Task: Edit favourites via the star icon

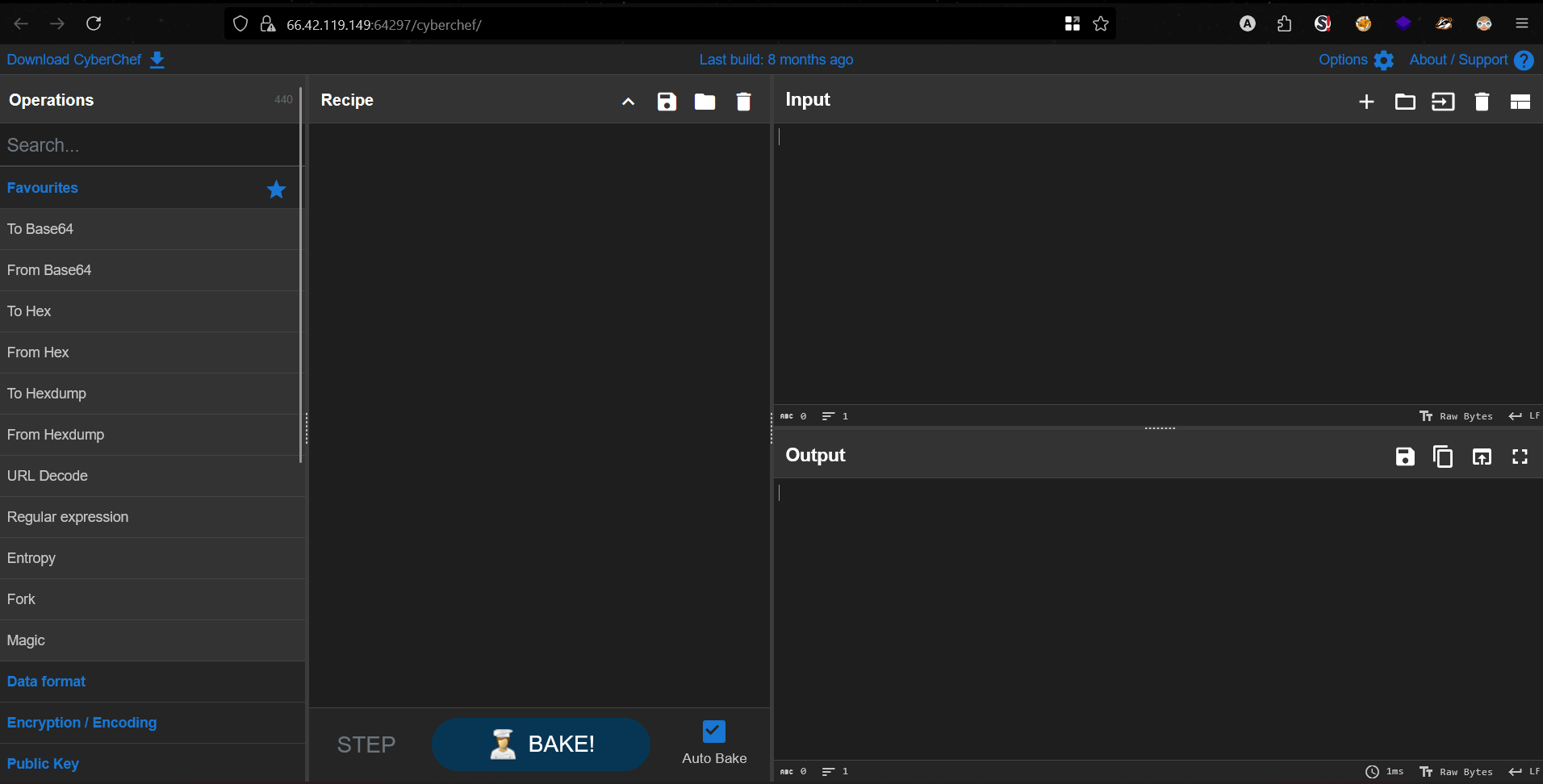Action: 275,189
